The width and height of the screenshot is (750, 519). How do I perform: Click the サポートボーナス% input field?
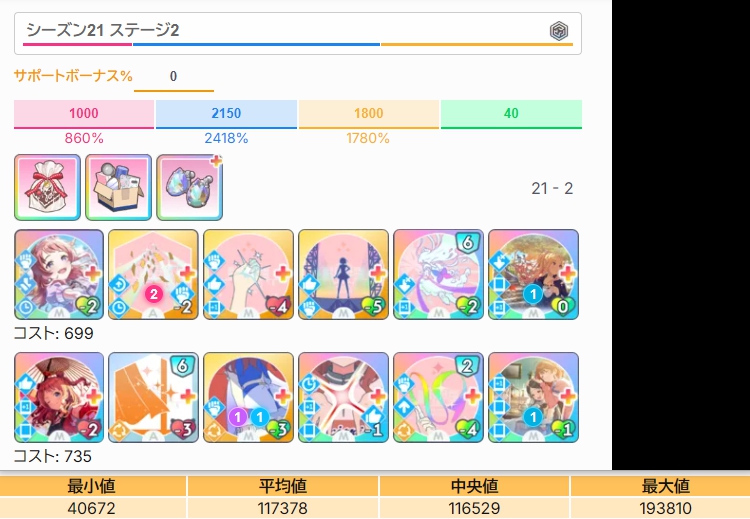(174, 77)
